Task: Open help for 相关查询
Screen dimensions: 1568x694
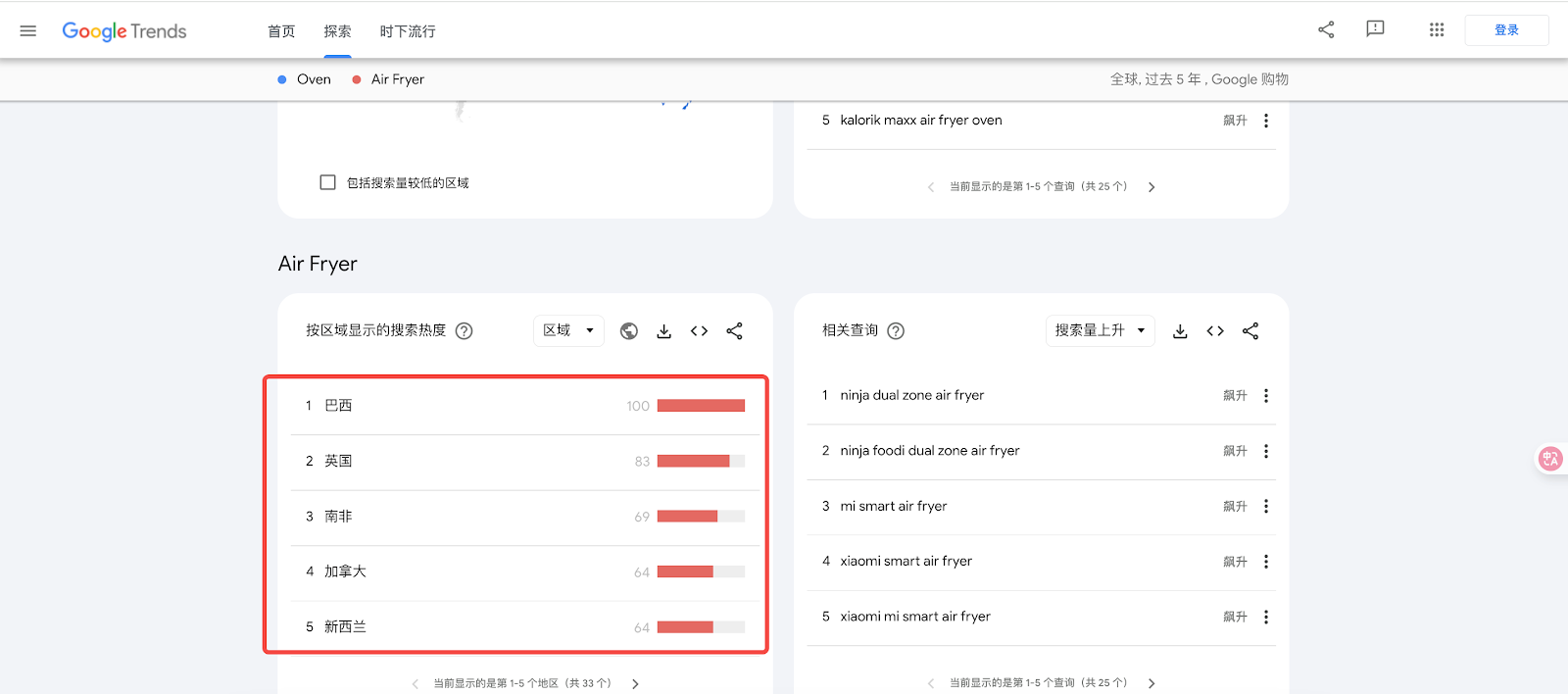Action: tap(896, 331)
